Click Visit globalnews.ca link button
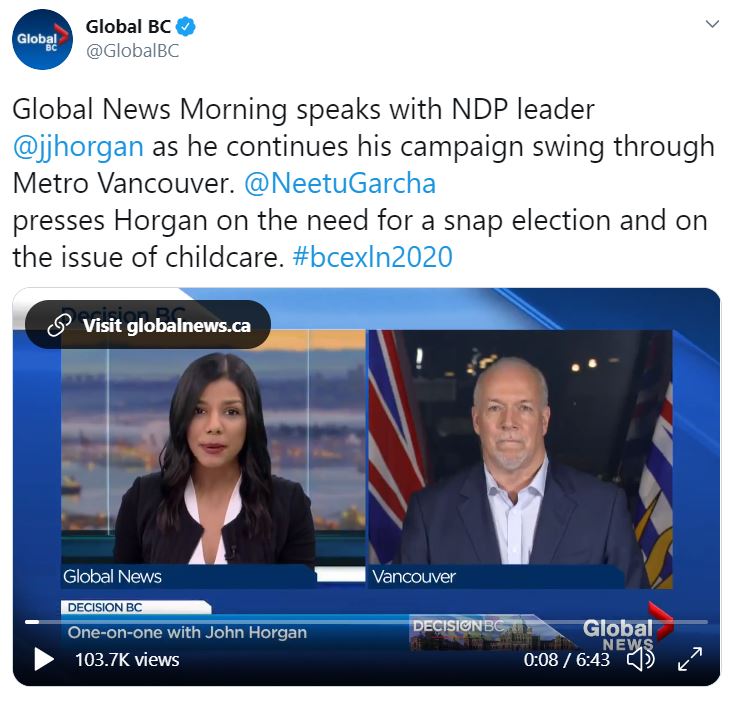This screenshot has width=729, height=701. pyautogui.click(x=148, y=325)
